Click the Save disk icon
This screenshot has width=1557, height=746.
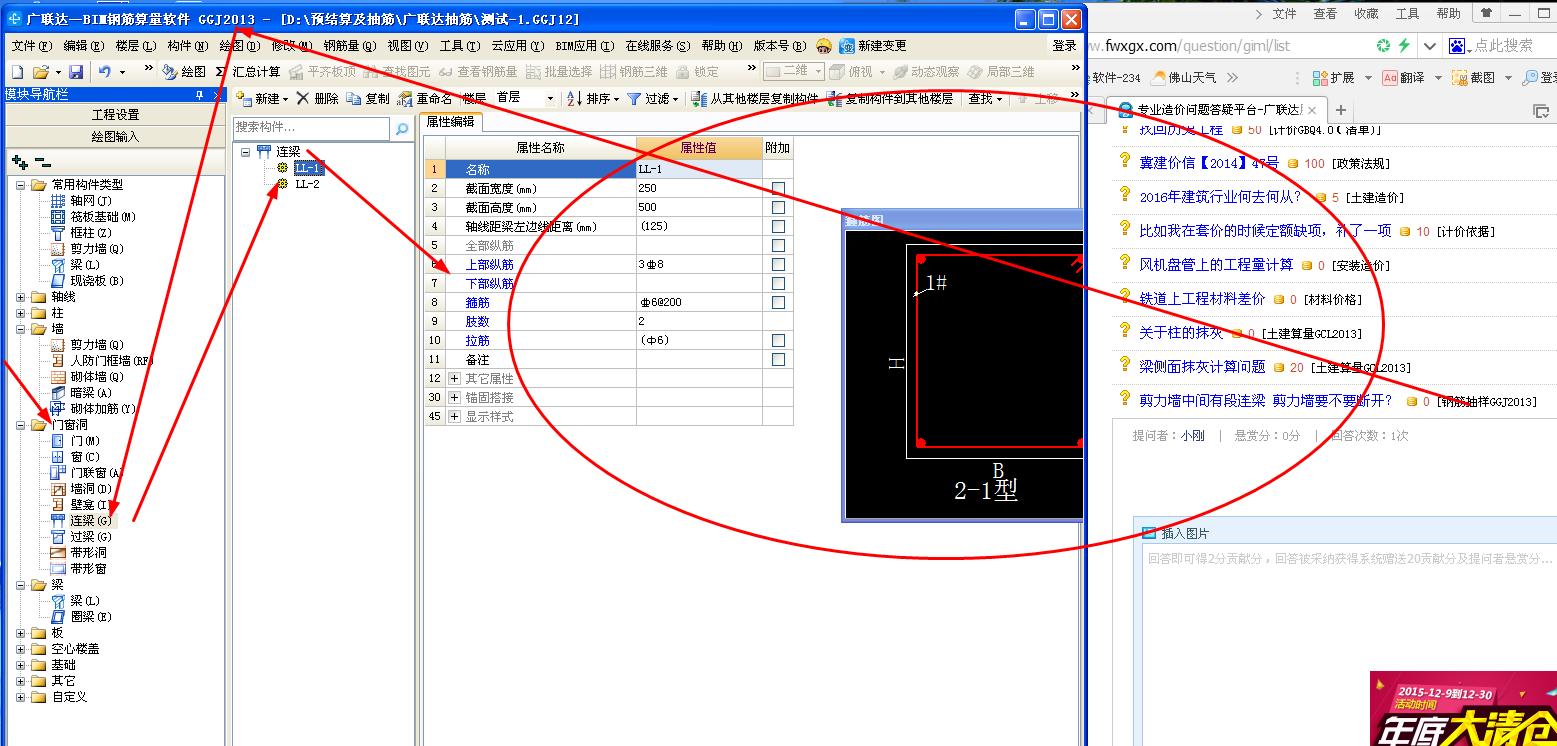(75, 72)
